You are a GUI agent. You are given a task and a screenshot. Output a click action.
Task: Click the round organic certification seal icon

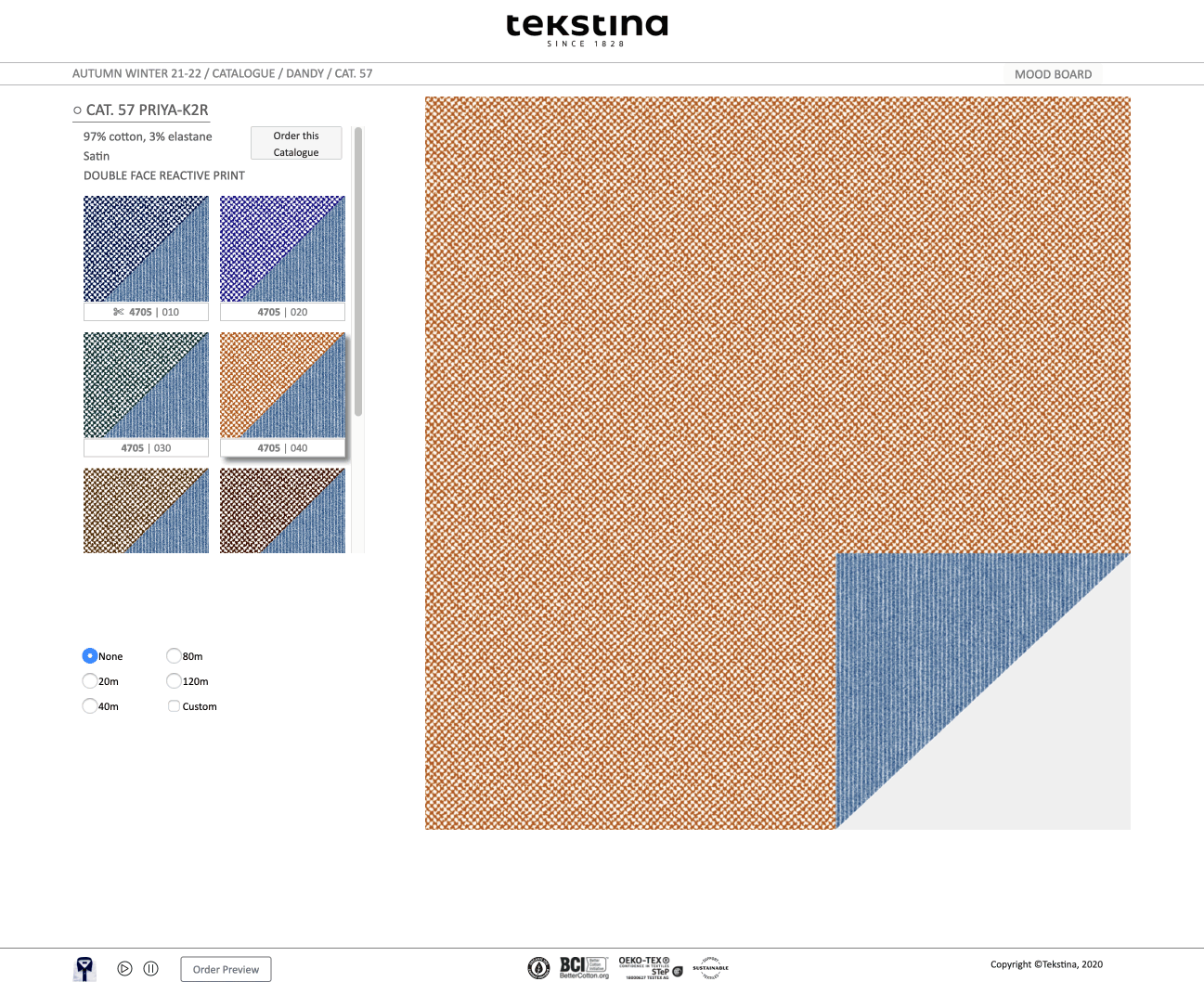tap(538, 968)
